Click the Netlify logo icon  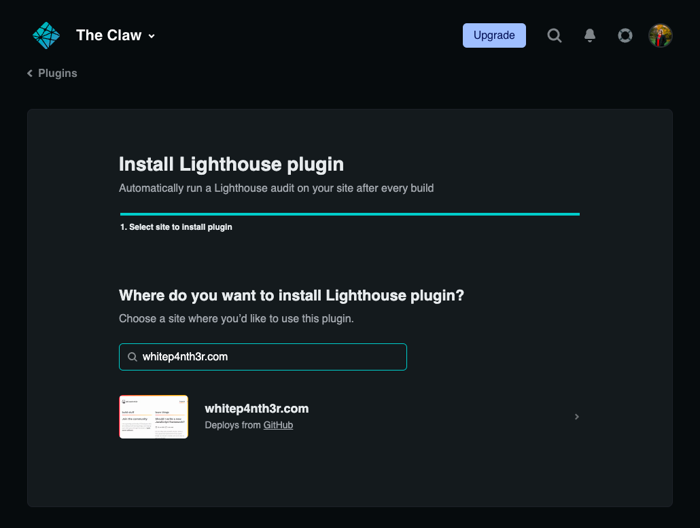(46, 35)
